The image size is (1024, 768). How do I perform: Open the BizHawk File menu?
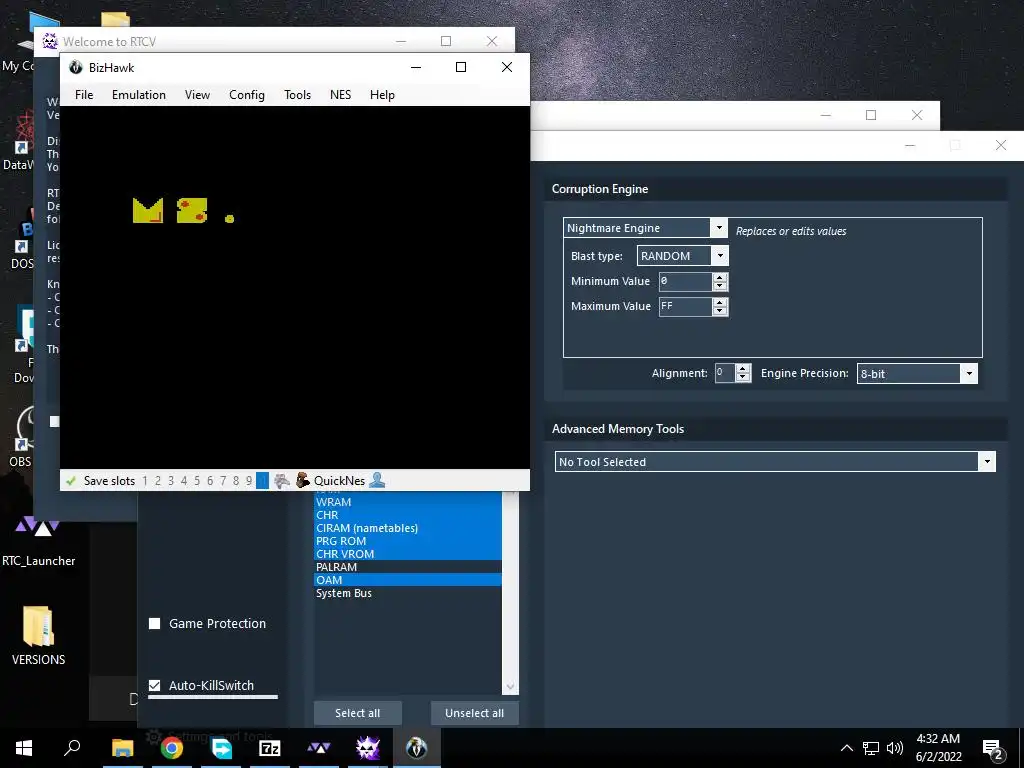coord(84,95)
